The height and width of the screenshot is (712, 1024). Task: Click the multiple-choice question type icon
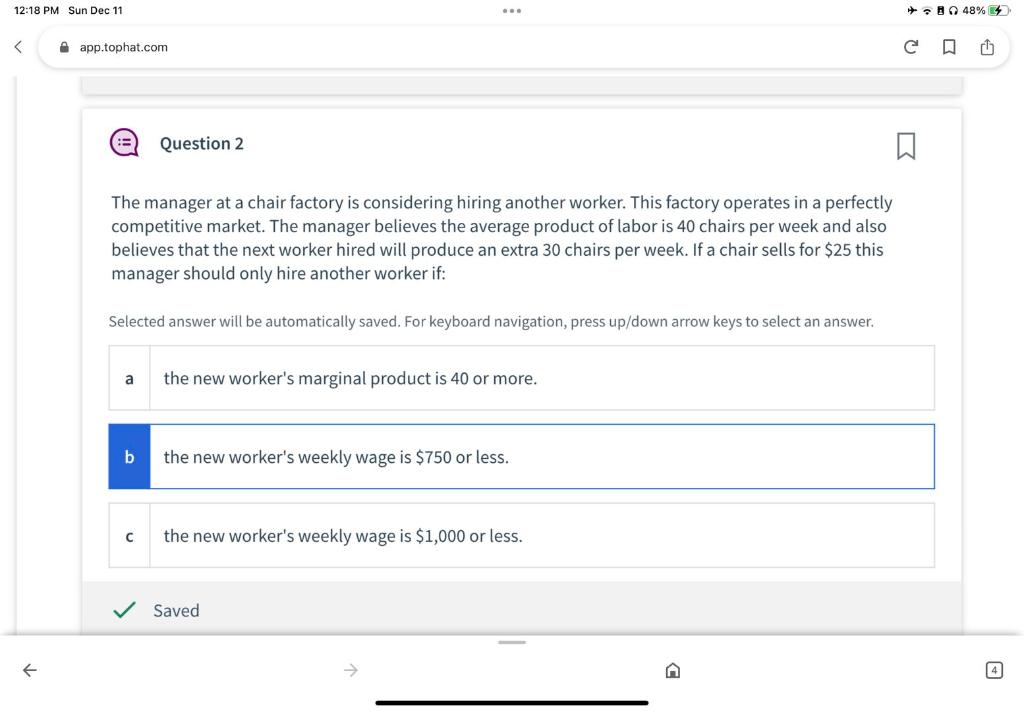124,142
